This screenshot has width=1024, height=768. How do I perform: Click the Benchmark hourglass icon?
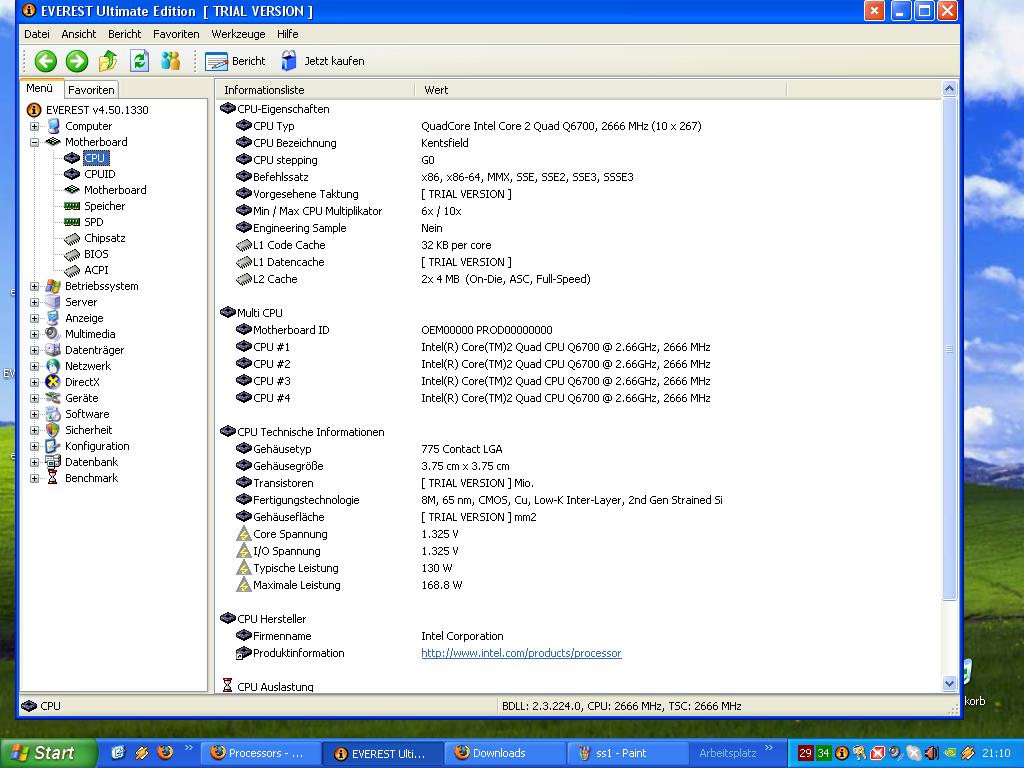pyautogui.click(x=53, y=478)
